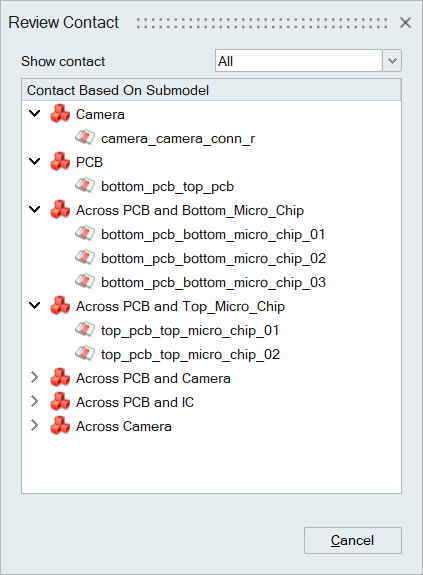Click the contact icon beside bottom_pcb_top_pcb
The image size is (423, 575).
[85, 186]
